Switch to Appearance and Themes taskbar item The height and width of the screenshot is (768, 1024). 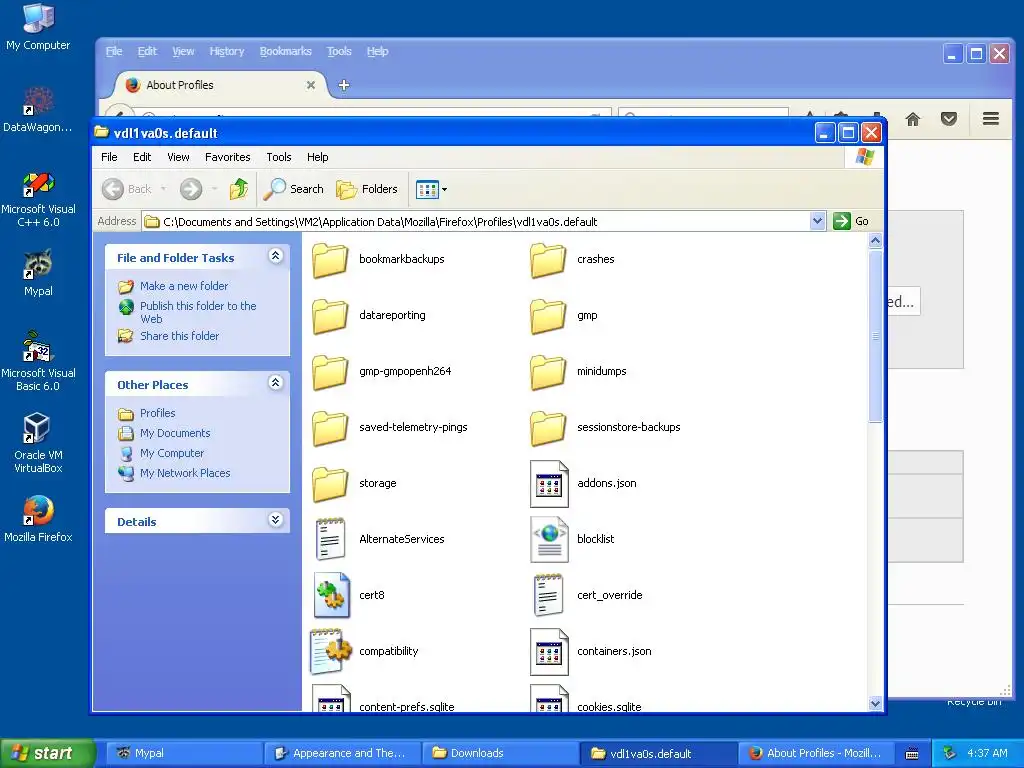pyautogui.click(x=342, y=754)
